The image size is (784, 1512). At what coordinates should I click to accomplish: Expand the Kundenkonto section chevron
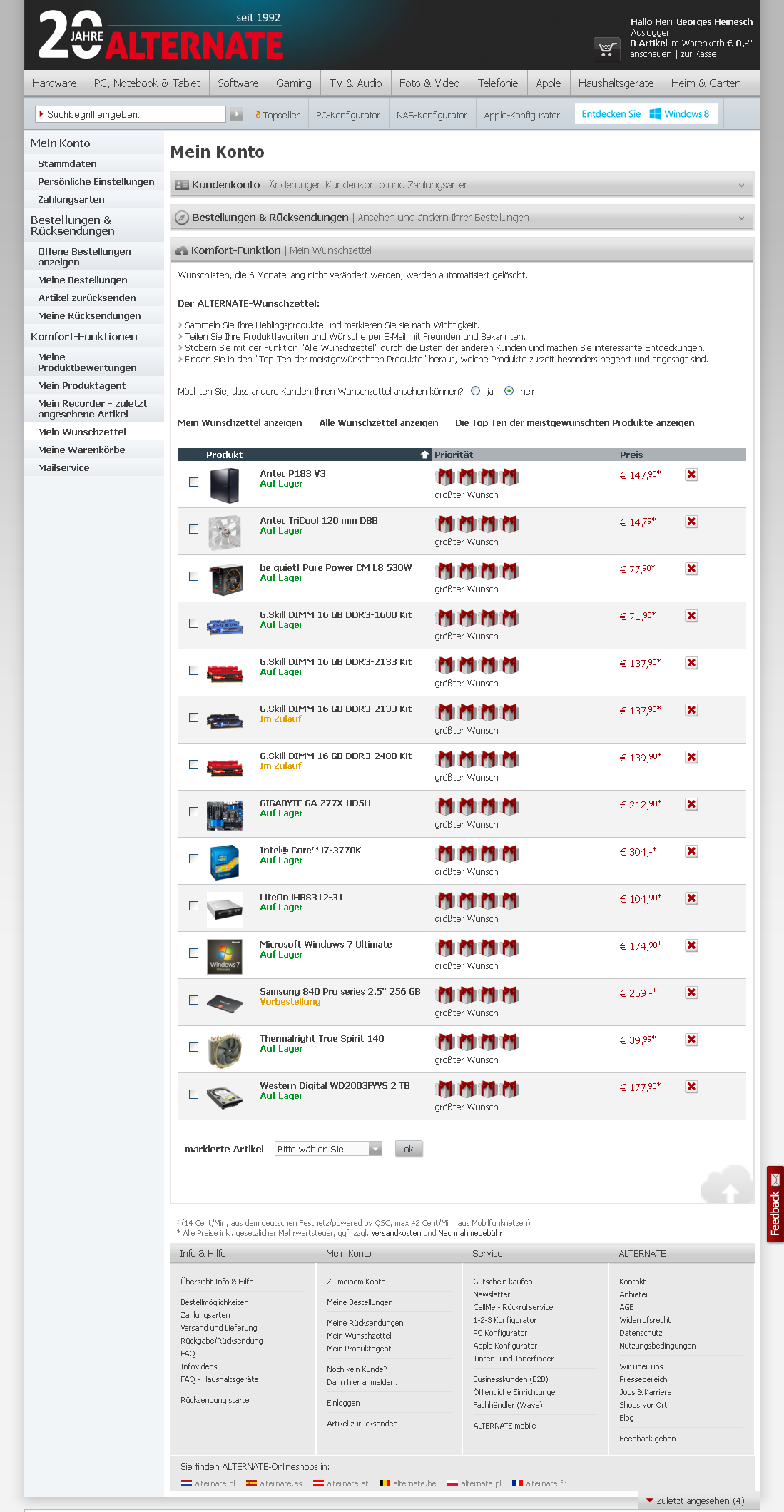coord(741,186)
